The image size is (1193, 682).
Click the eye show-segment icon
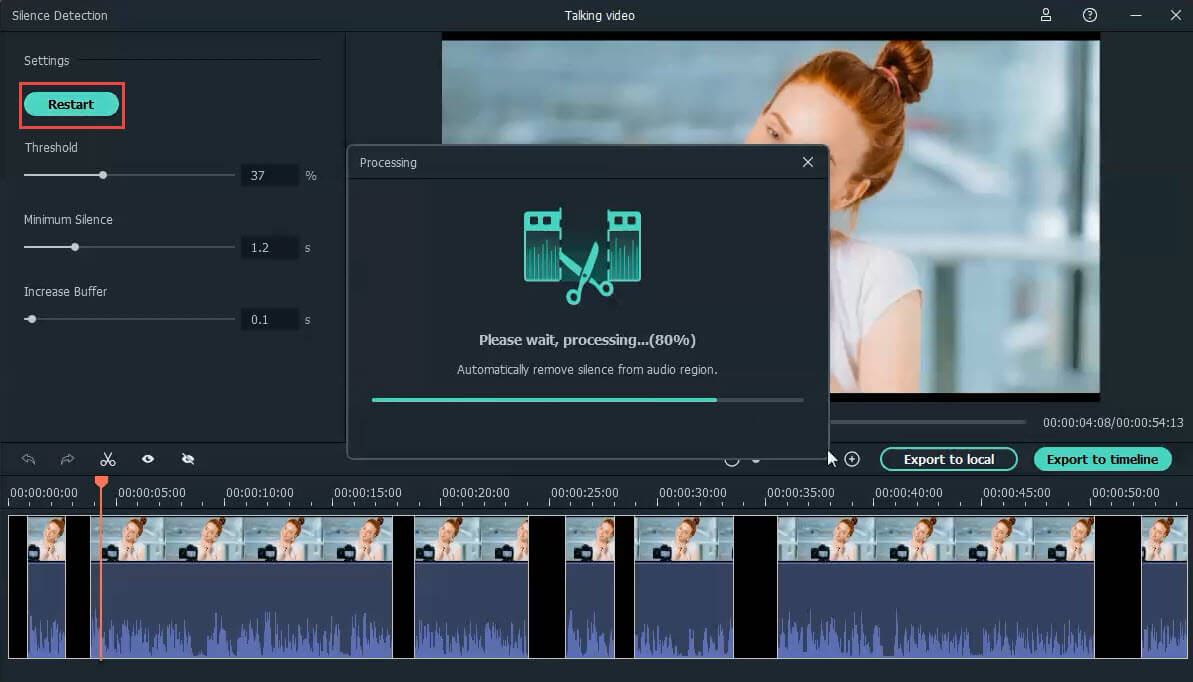(148, 459)
